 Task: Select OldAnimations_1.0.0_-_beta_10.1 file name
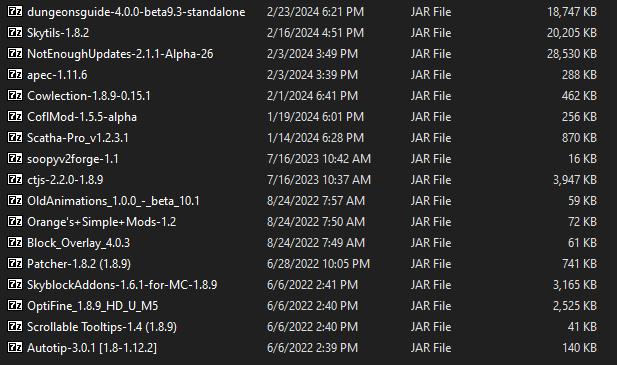point(113,201)
